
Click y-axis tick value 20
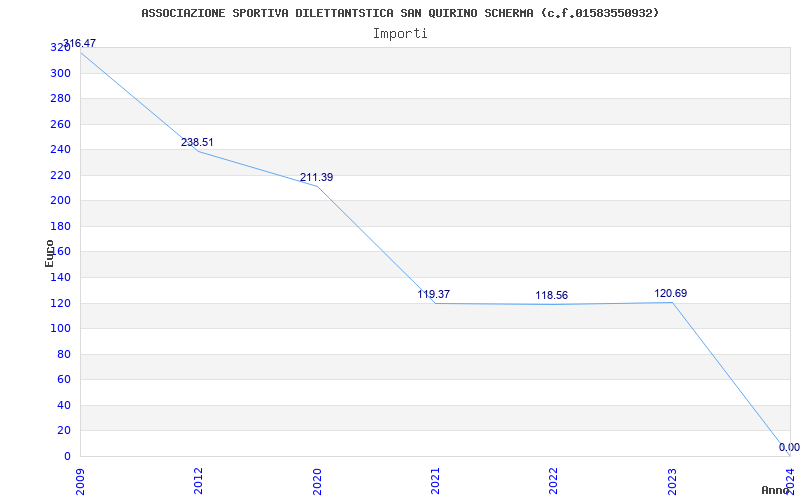[64, 431]
